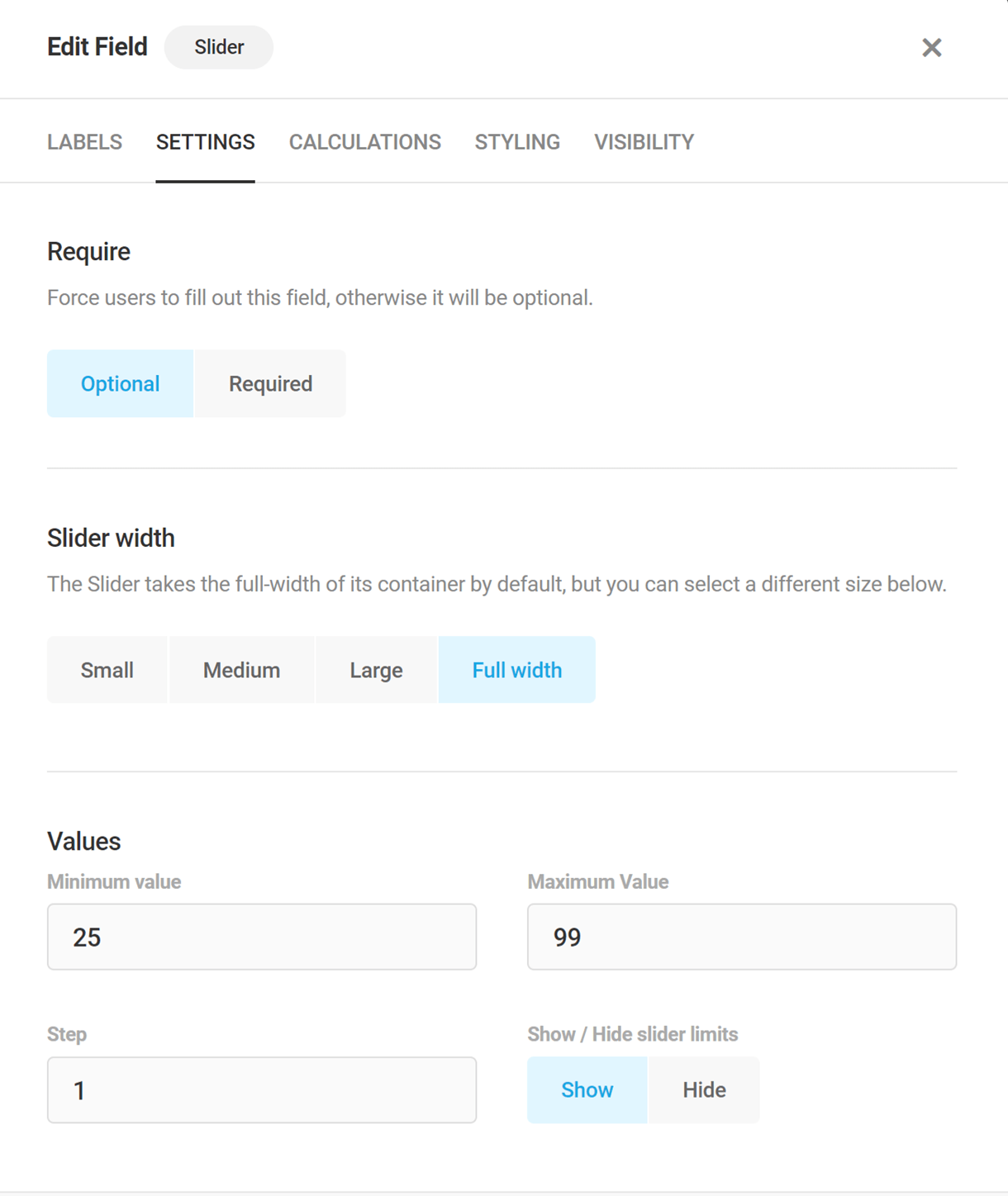
Task: Click the 'Force users to fill out' description
Action: 320,297
